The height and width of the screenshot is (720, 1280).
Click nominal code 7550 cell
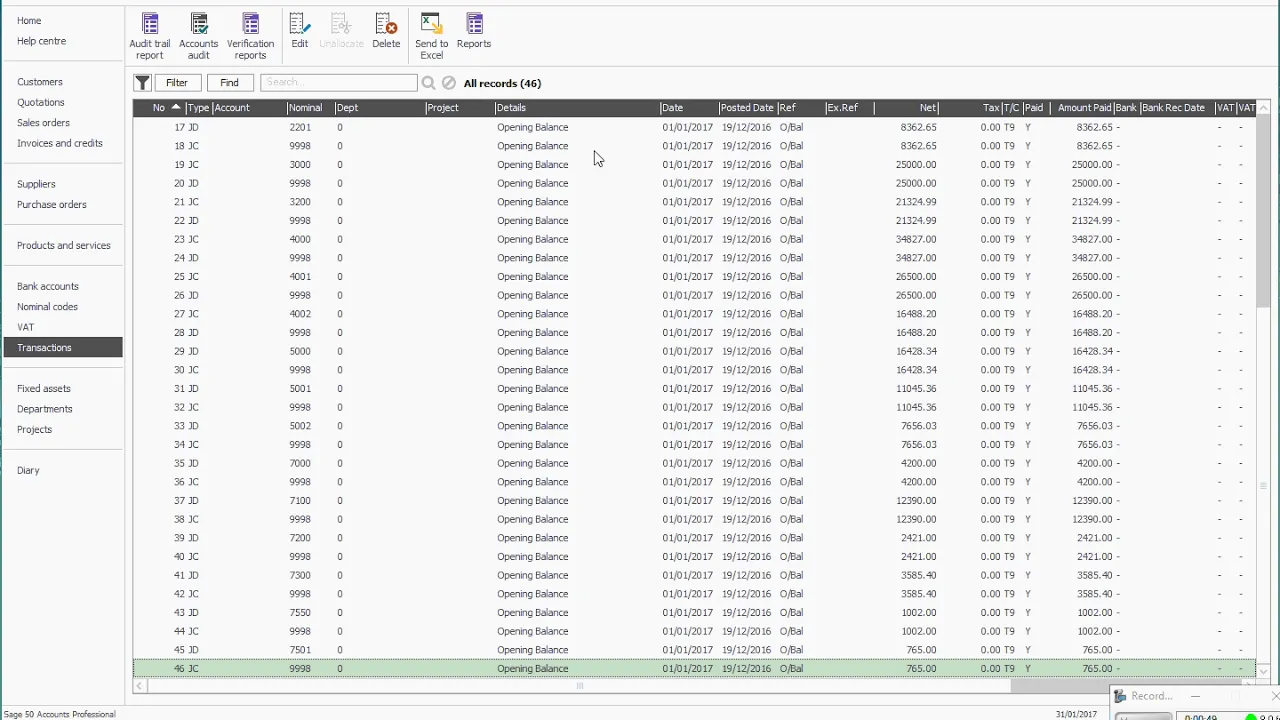coord(300,612)
